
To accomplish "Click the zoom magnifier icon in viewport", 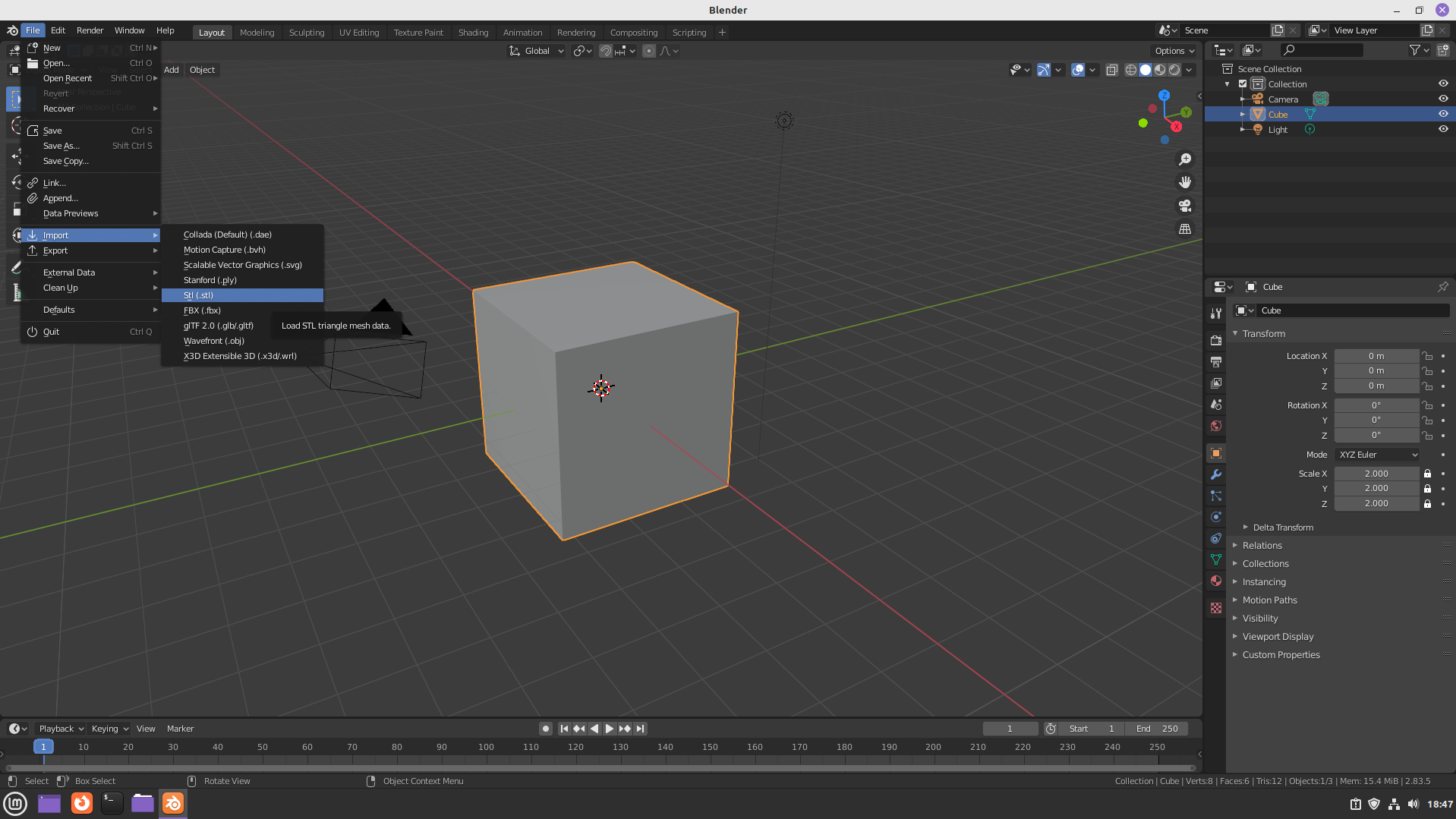I will 1184,159.
